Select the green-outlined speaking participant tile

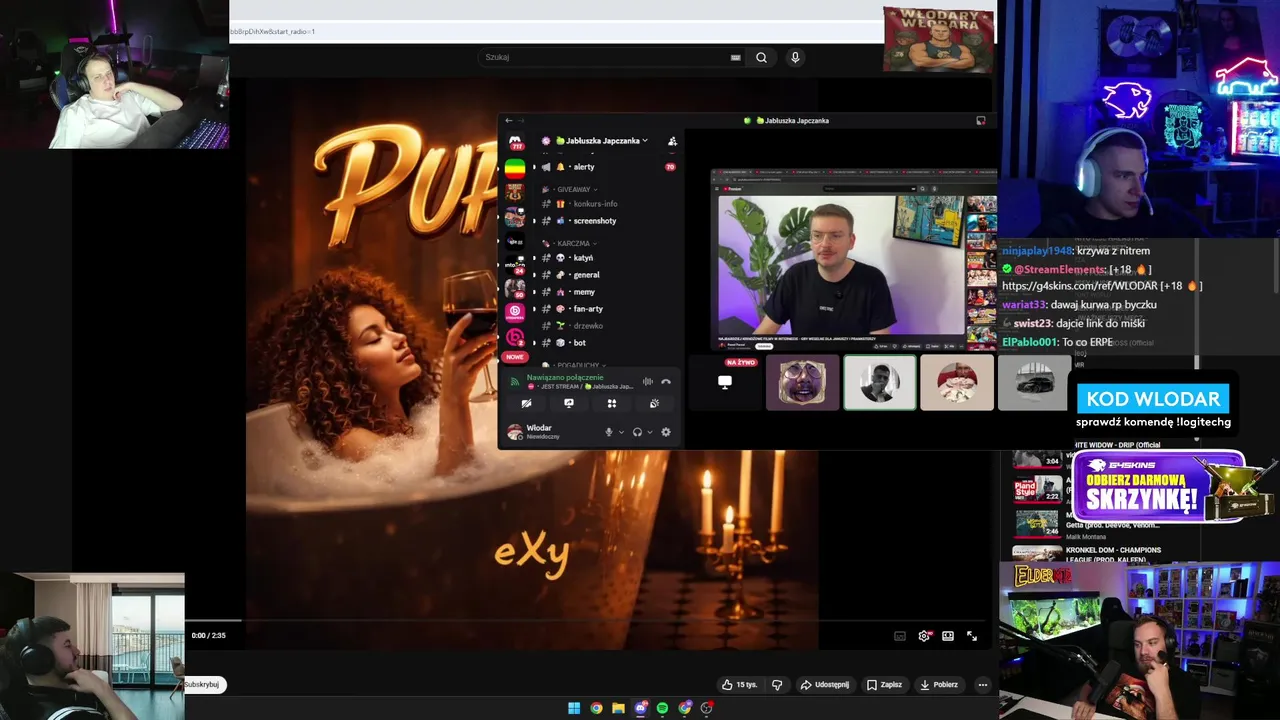[x=880, y=382]
